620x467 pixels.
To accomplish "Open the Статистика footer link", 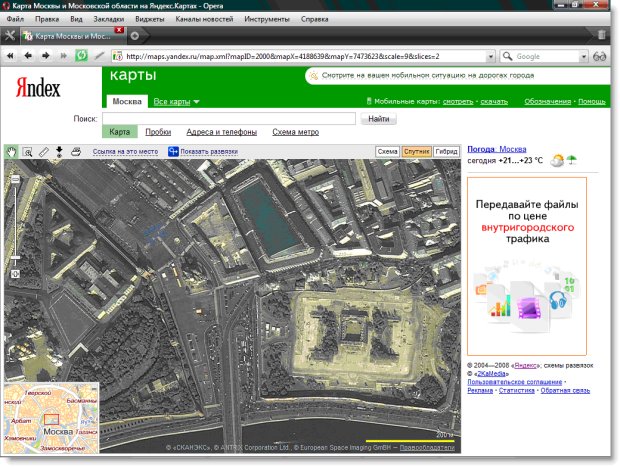I will (516, 391).
